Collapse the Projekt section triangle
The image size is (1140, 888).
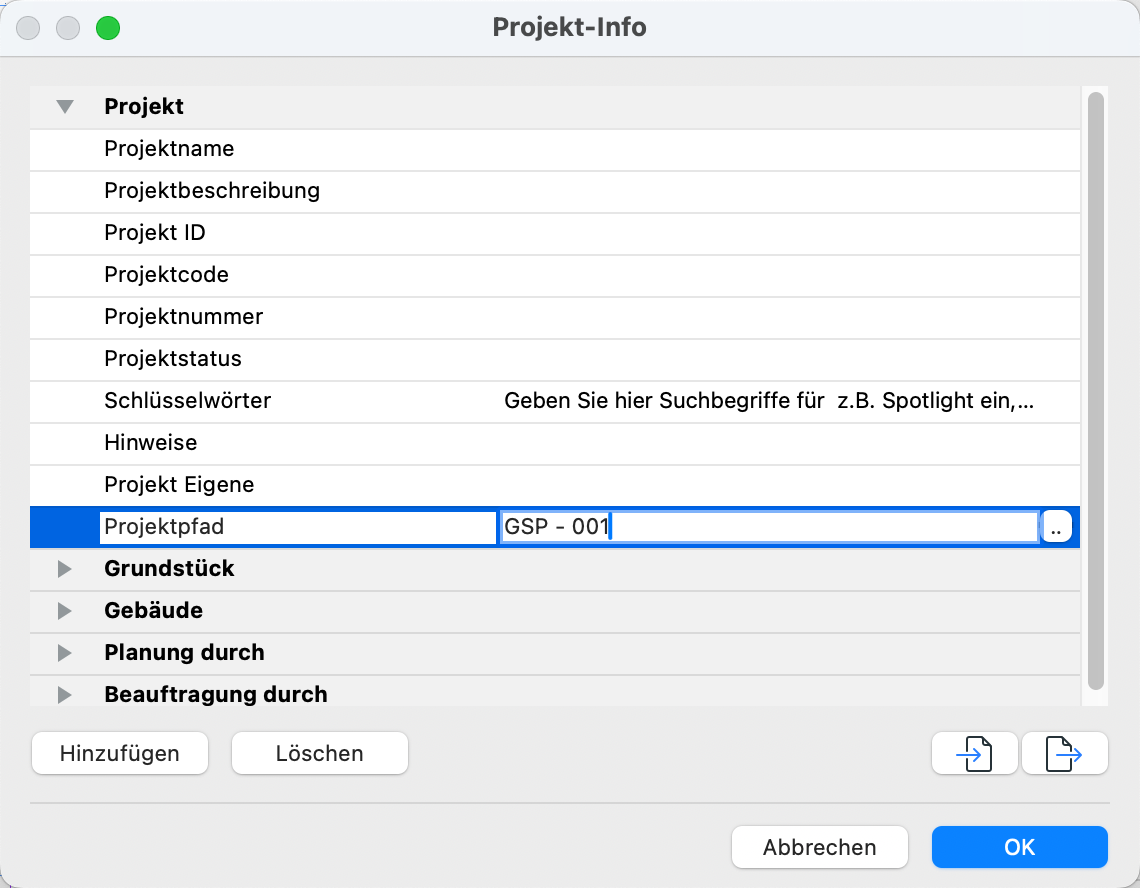click(x=64, y=106)
